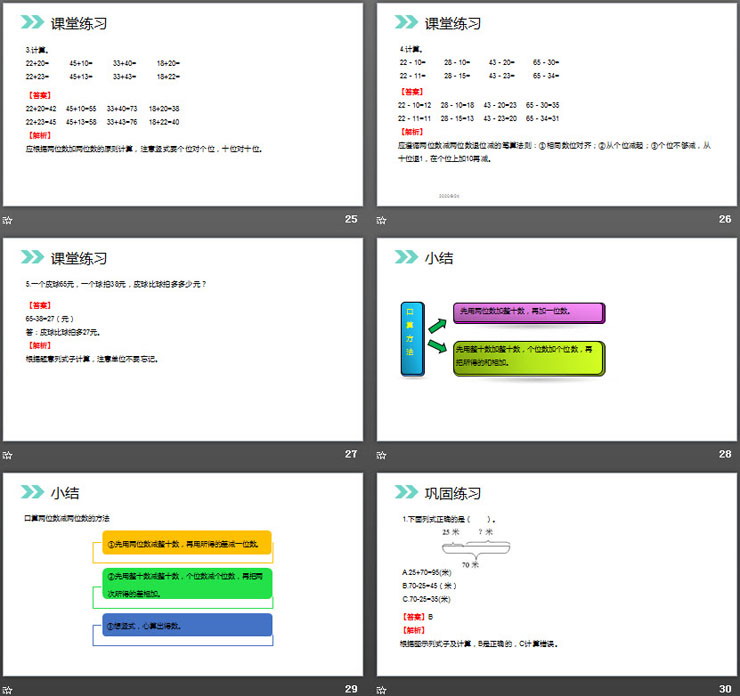Click the orange step ① box on slide 29
Viewport: 740px width, 696px height.
(x=187, y=543)
